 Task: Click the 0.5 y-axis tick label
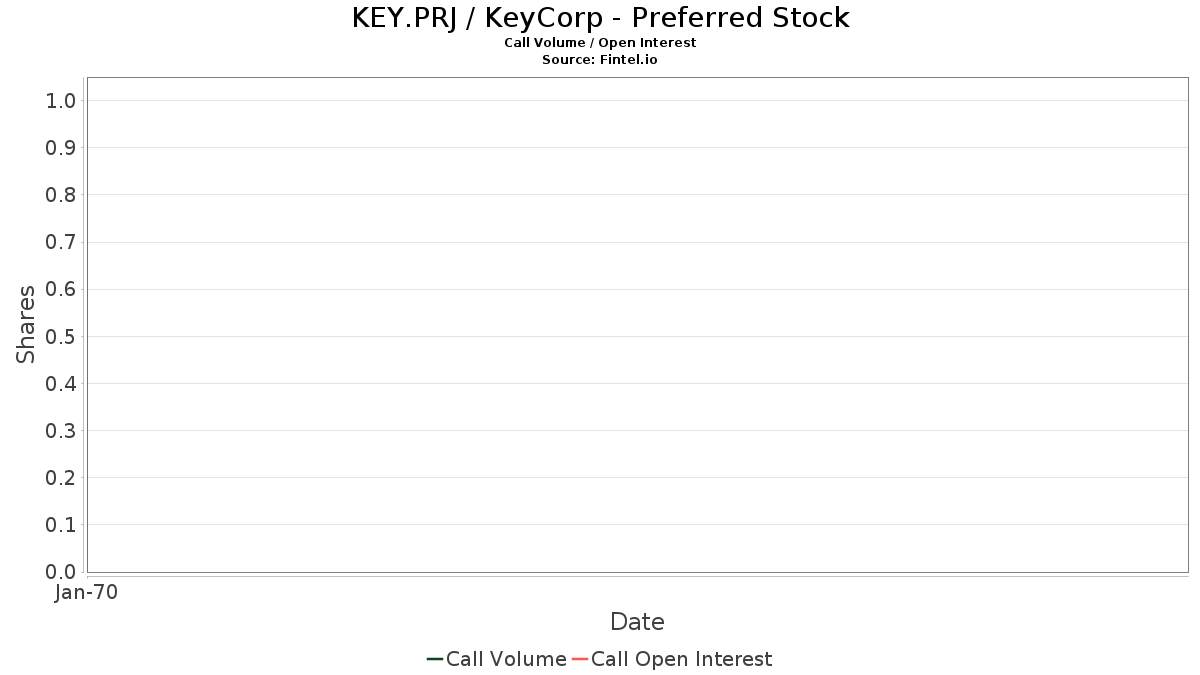[61, 337]
